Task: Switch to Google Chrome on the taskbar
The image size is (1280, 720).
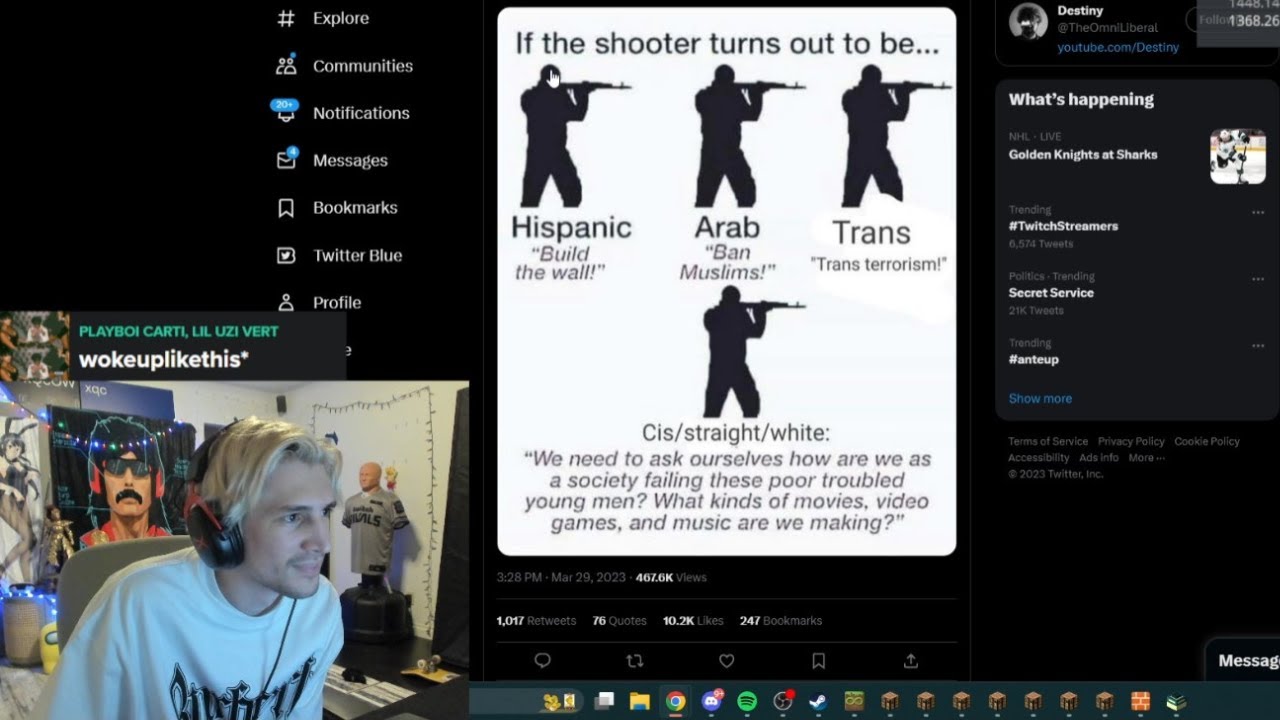Action: [x=676, y=702]
